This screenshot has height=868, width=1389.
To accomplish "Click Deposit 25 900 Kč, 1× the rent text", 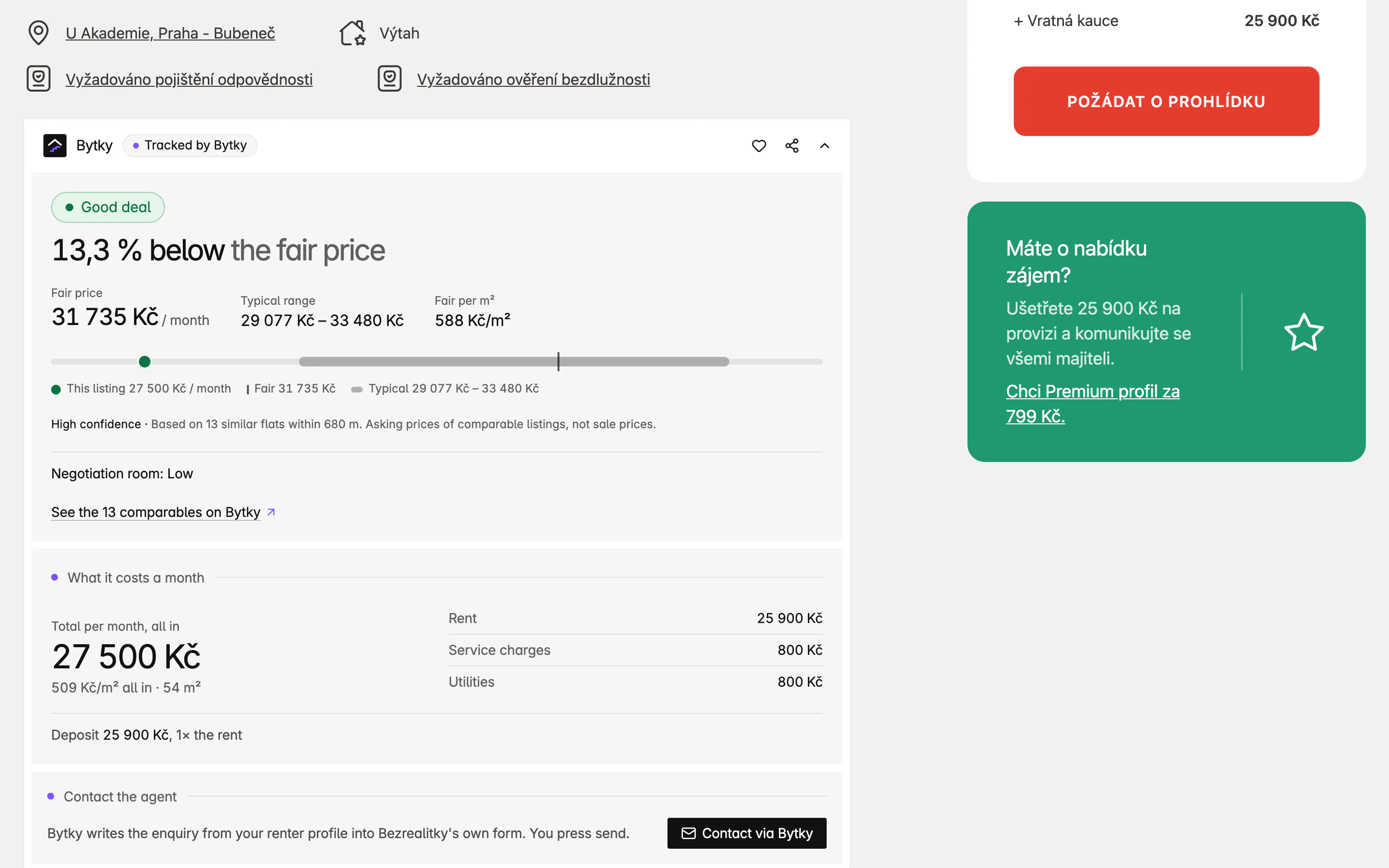I will click(146, 735).
